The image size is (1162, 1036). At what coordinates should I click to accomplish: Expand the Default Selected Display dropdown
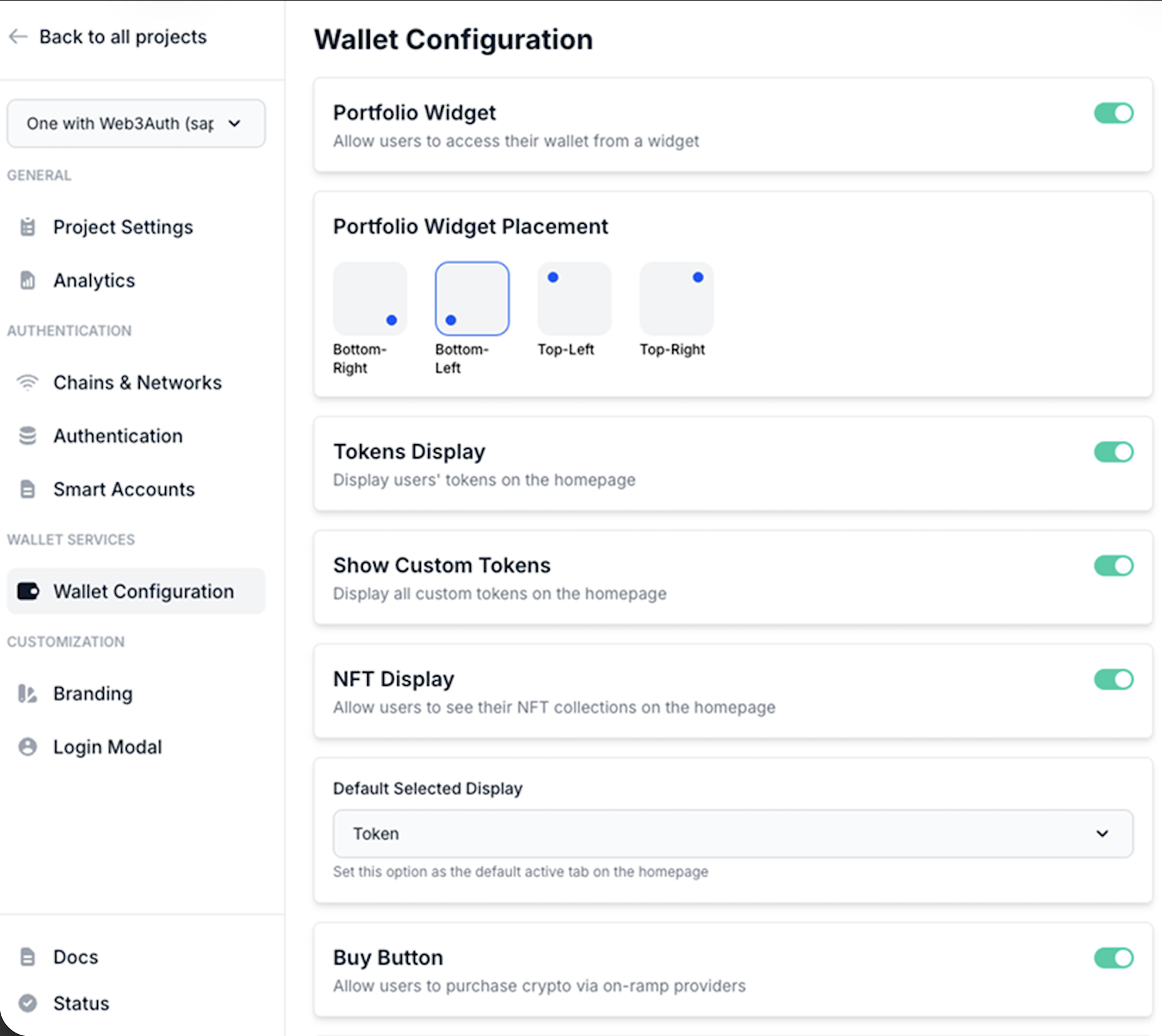(x=733, y=834)
